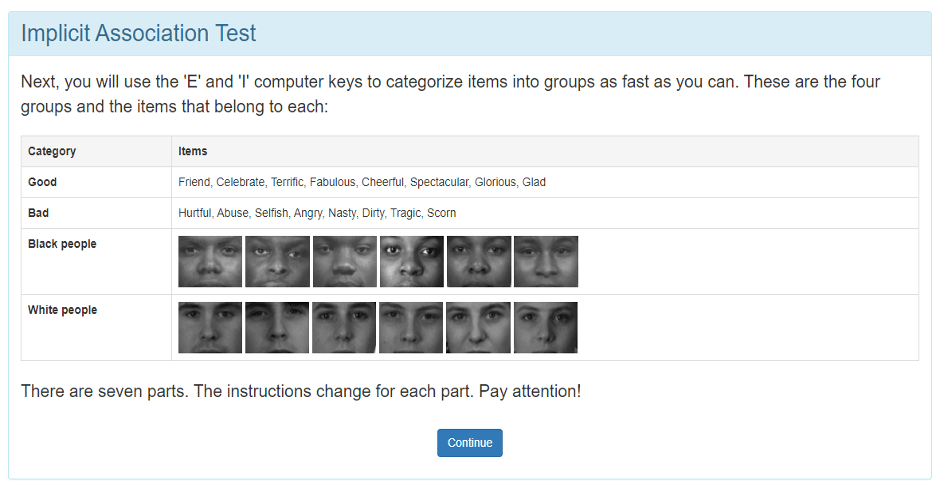
Task: Click the Bad items word list
Action: (x=316, y=213)
